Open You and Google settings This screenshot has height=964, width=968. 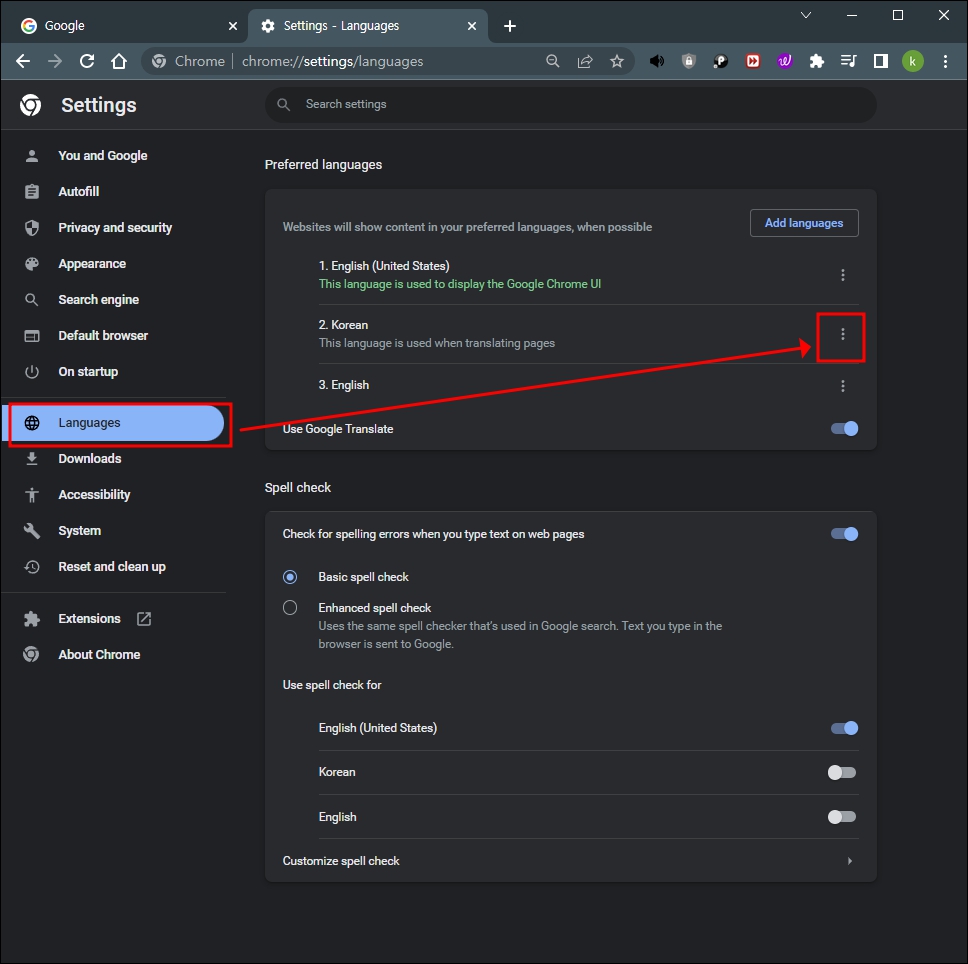[102, 156]
